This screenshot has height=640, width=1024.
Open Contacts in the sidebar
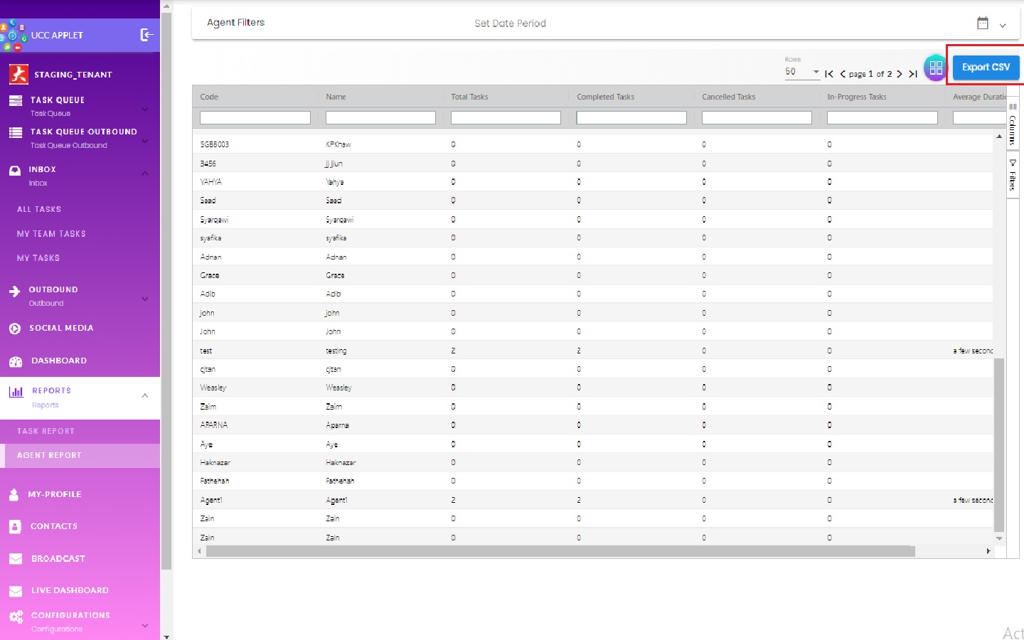tap(53, 526)
